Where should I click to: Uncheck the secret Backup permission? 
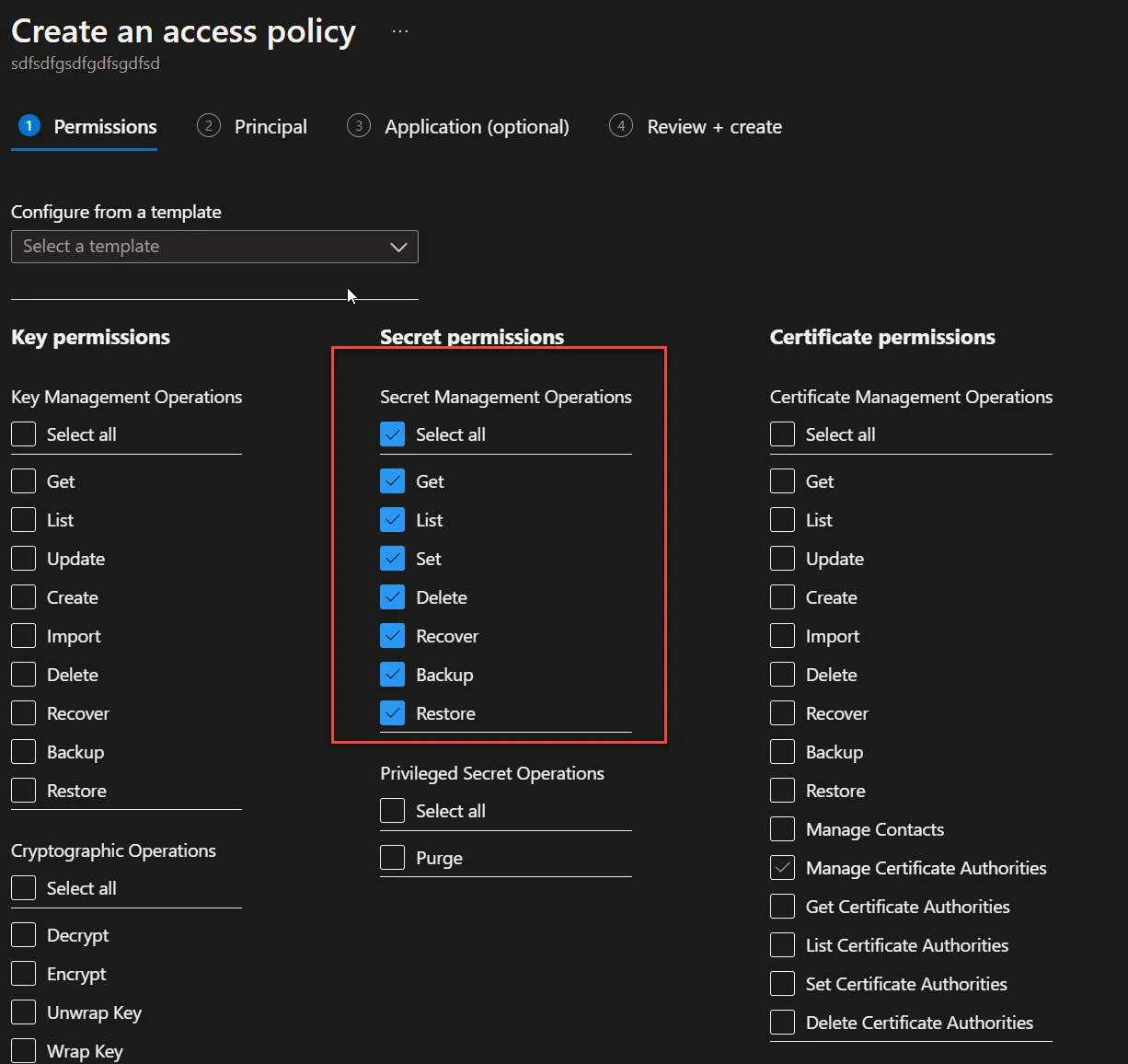click(x=393, y=675)
